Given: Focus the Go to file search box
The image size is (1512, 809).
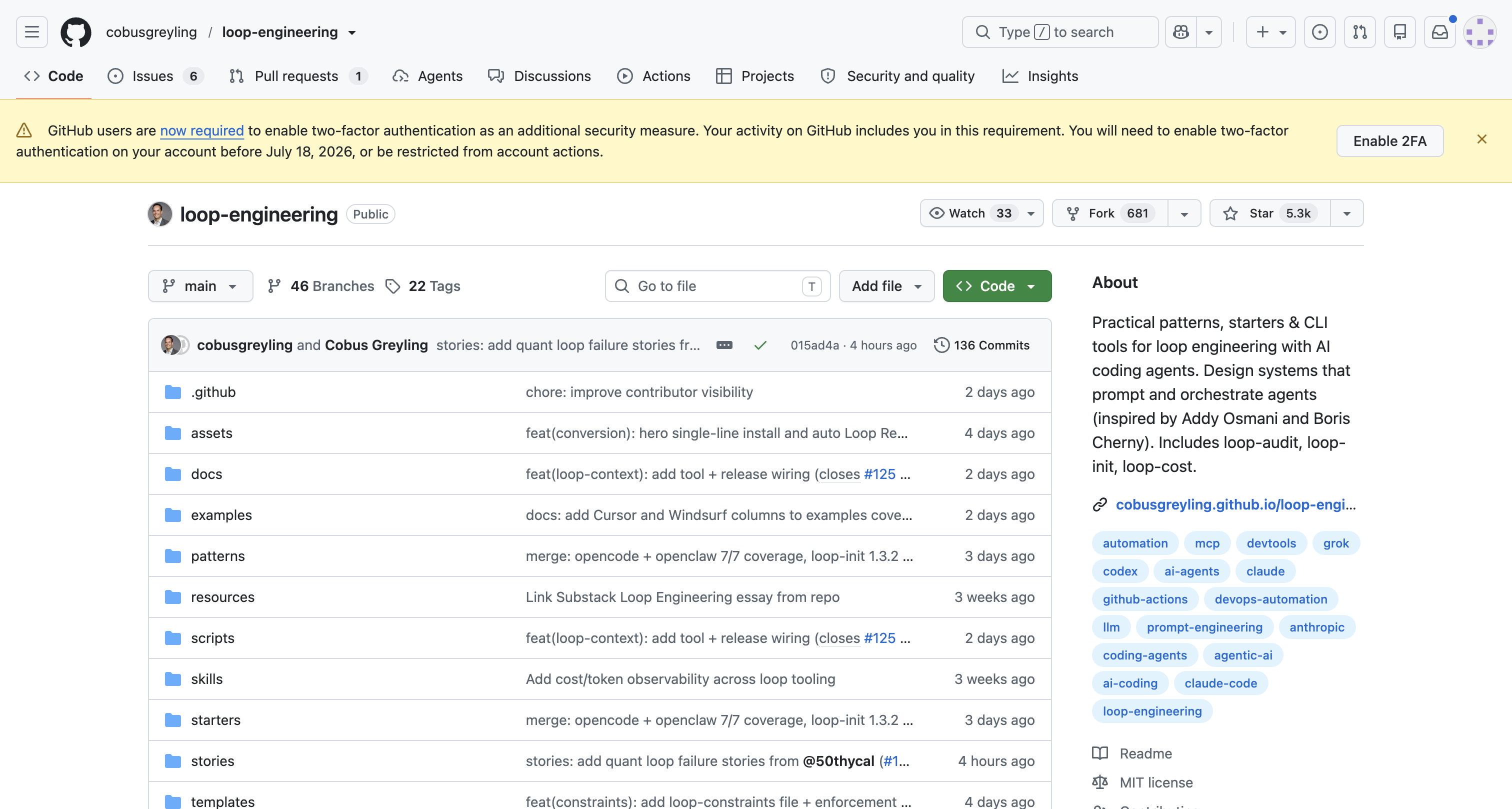Looking at the screenshot, I should click(717, 286).
